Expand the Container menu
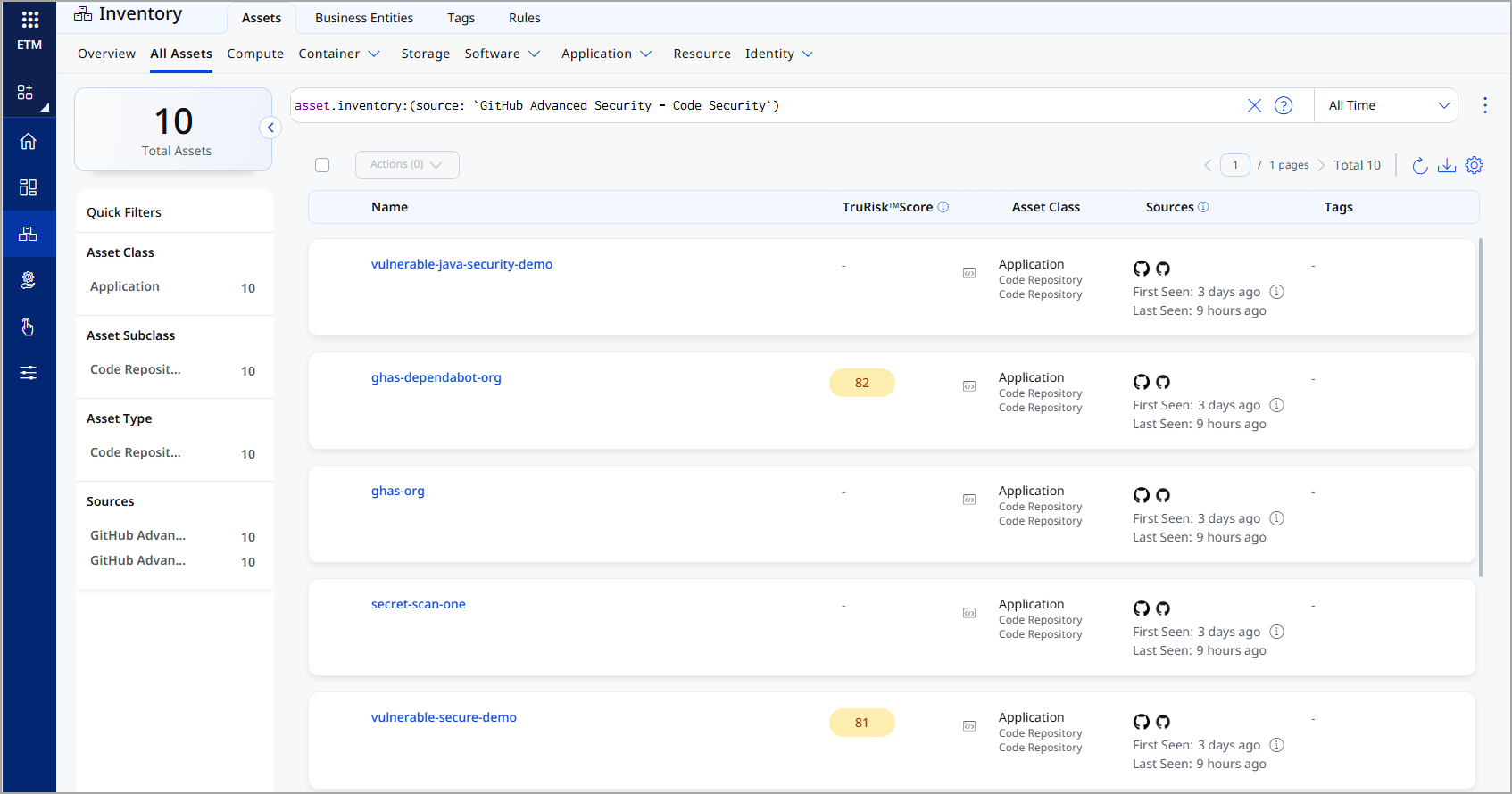Image resolution: width=1512 pixels, height=794 pixels. (x=339, y=54)
